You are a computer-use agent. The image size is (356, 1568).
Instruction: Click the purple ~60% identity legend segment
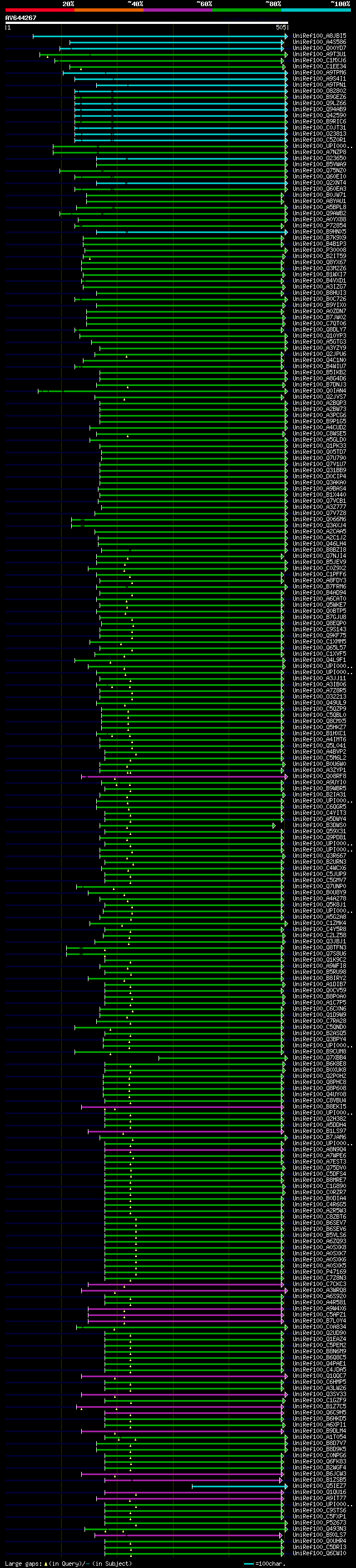tap(179, 10)
